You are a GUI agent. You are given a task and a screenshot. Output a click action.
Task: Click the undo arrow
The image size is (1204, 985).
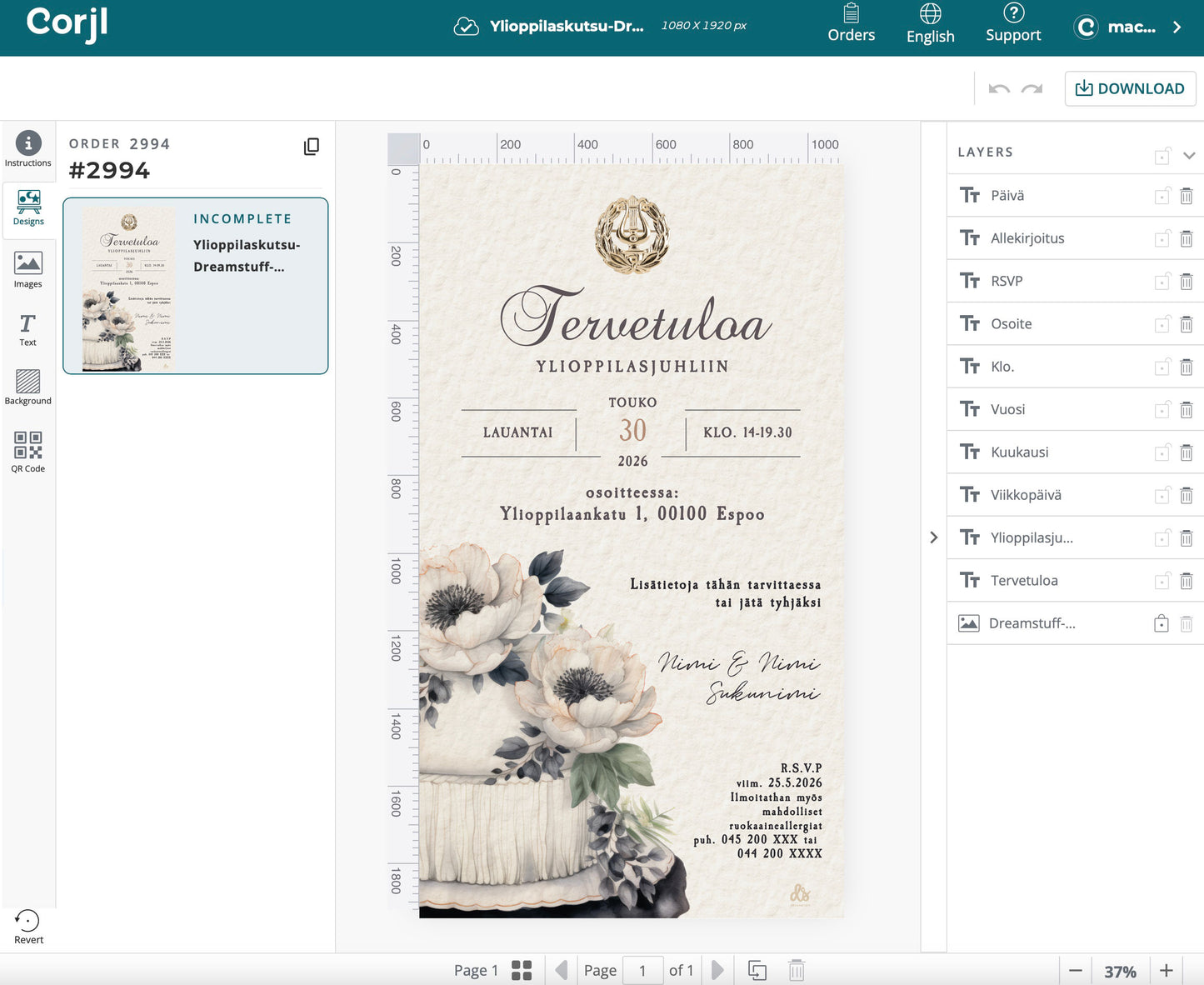point(999,89)
